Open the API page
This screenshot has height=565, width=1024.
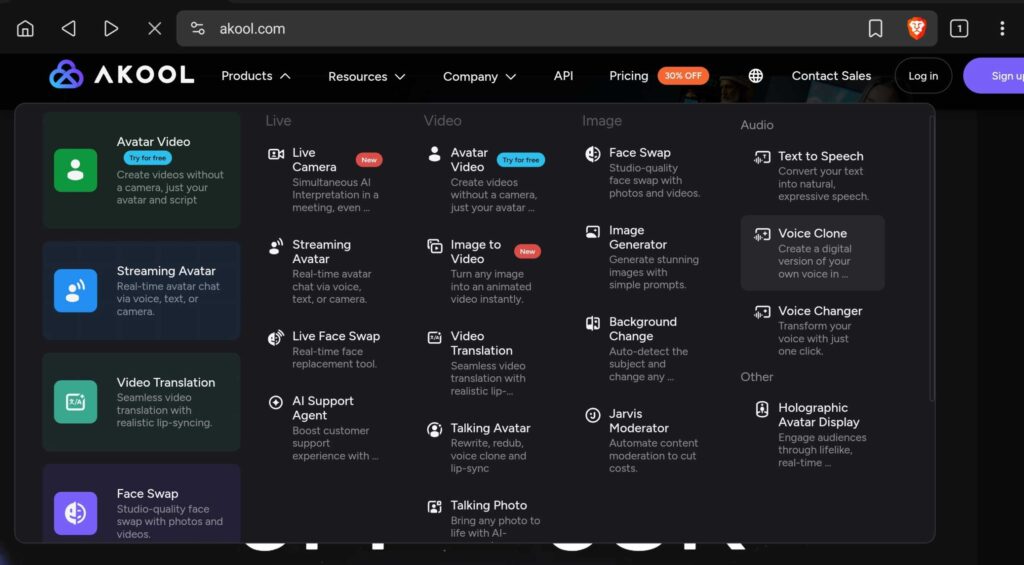564,76
